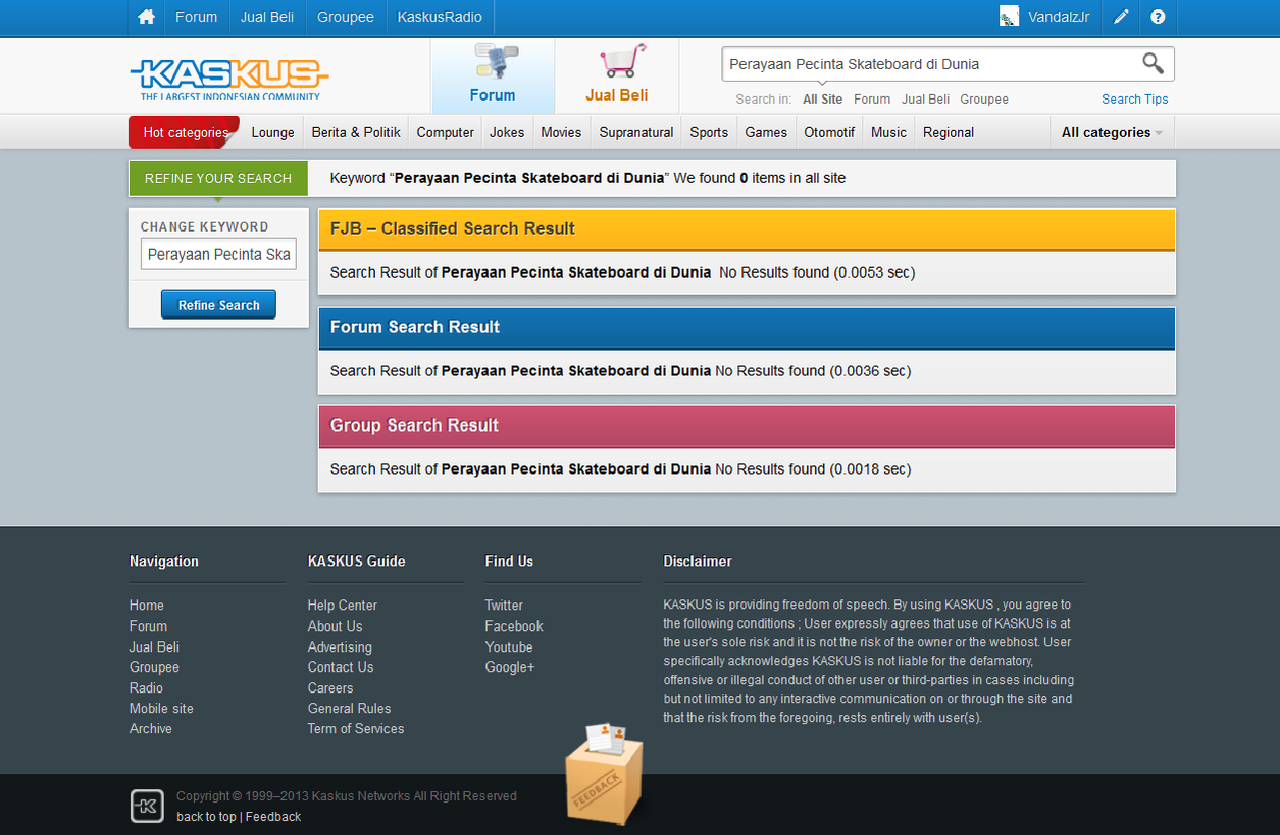The width and height of the screenshot is (1280, 835).
Task: Open Radio link in footer
Action: tap(146, 688)
